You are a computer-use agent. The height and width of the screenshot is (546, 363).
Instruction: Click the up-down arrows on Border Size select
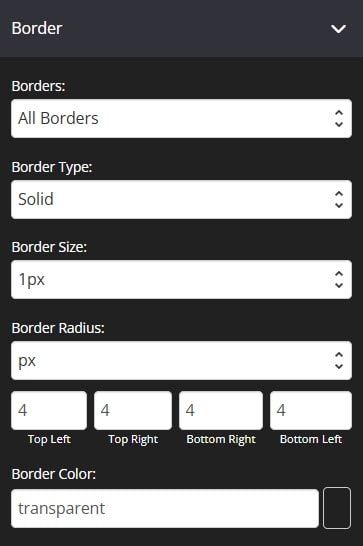coord(339,279)
